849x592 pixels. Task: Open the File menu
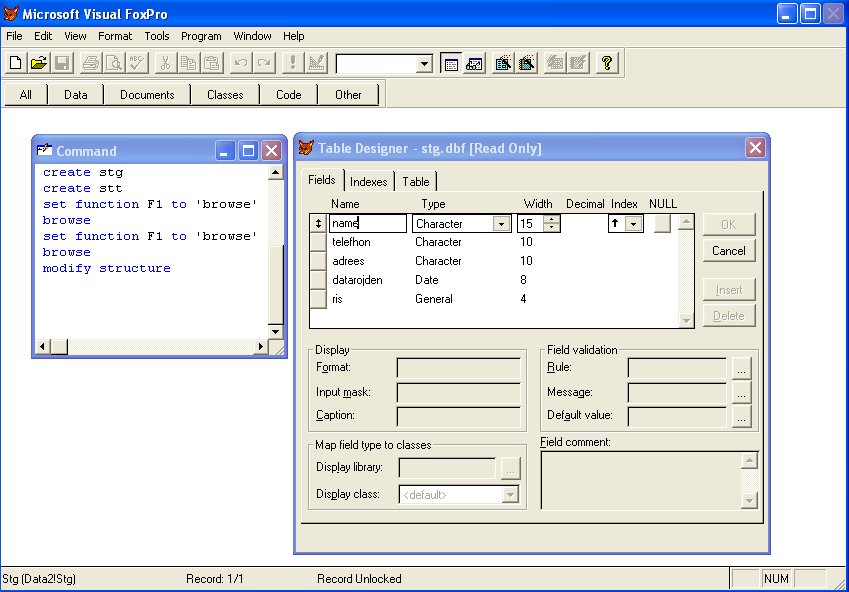click(x=15, y=36)
